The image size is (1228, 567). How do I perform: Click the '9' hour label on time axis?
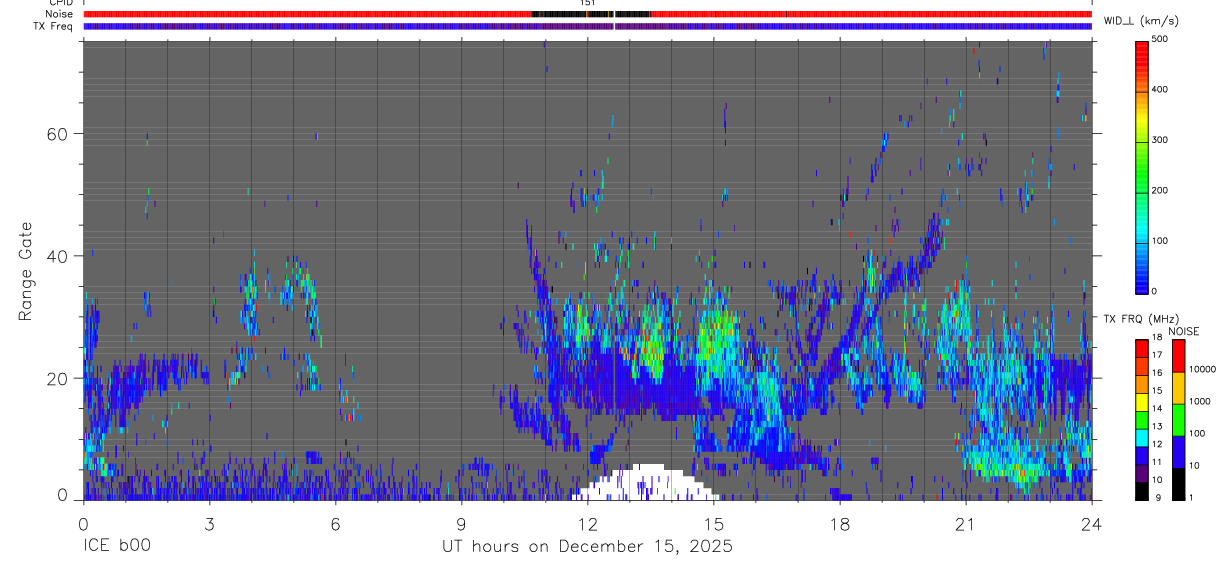tap(461, 524)
